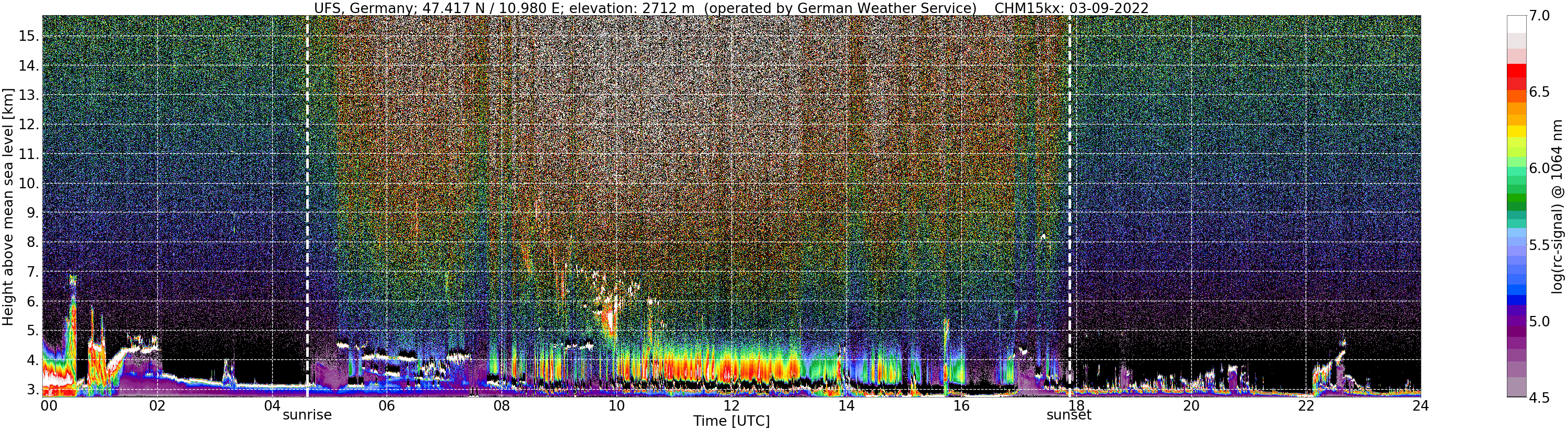Click the 'sunset' label below the time axis
Image resolution: width=1568 pixels, height=431 pixels.
1069,415
